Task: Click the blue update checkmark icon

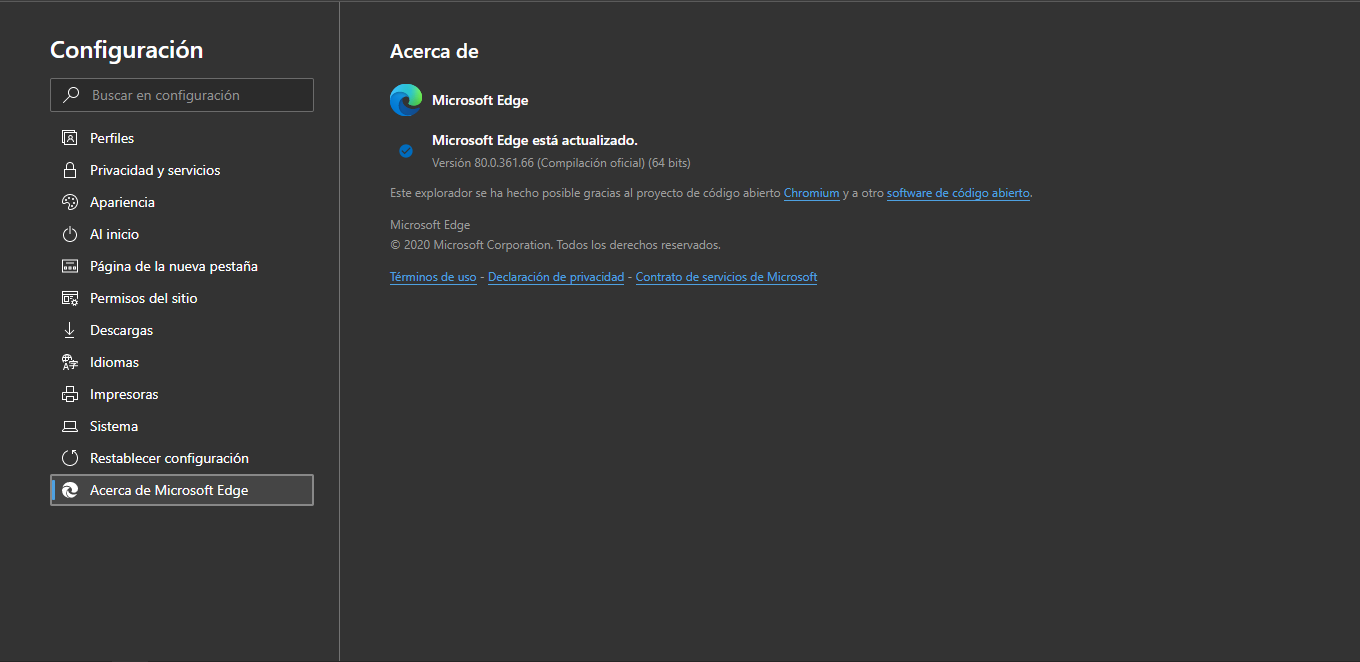Action: pos(406,151)
